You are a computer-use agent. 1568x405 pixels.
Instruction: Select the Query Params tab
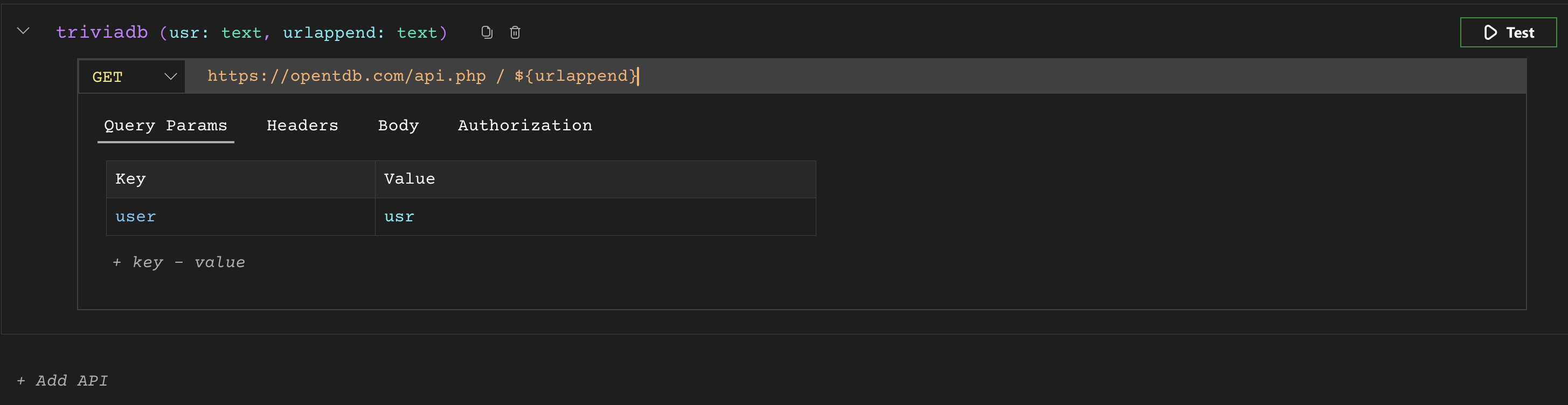pos(165,126)
